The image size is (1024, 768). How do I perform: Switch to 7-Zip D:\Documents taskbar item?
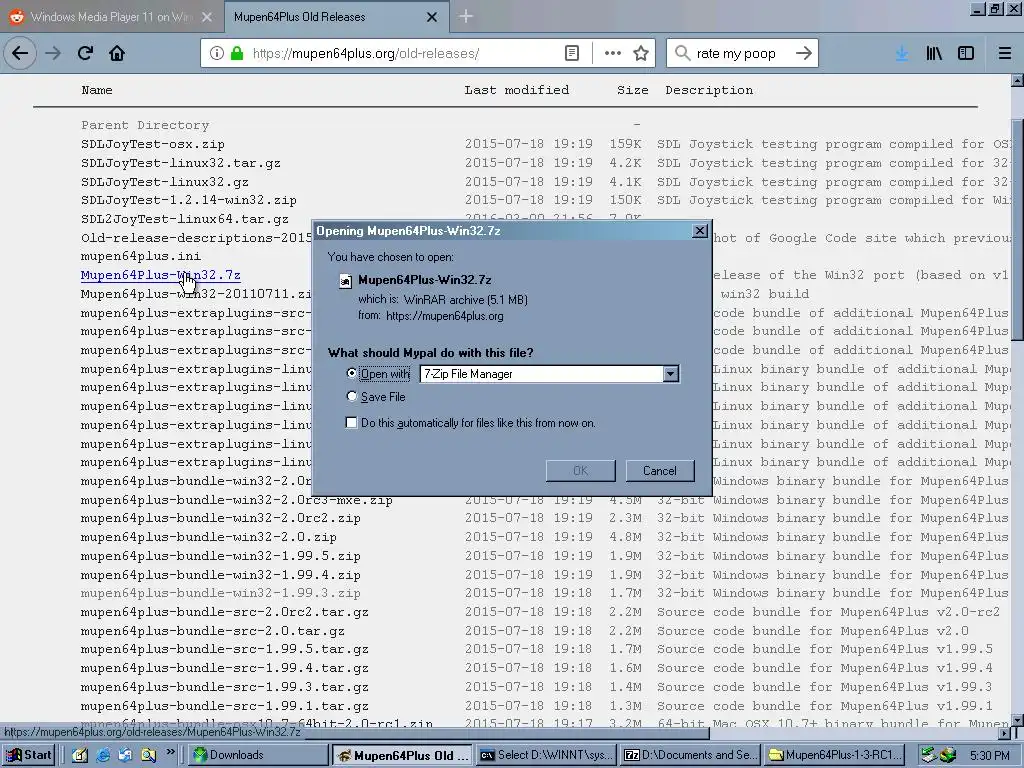tap(691, 755)
